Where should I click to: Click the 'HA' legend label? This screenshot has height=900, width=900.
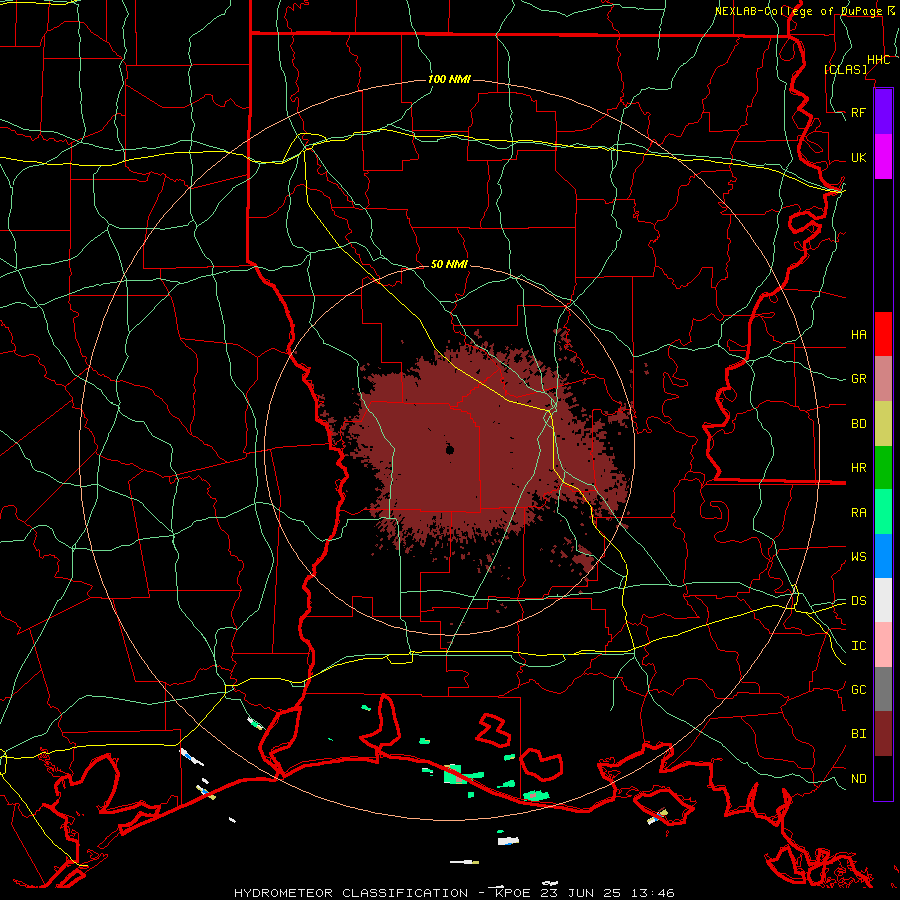pyautogui.click(x=858, y=334)
